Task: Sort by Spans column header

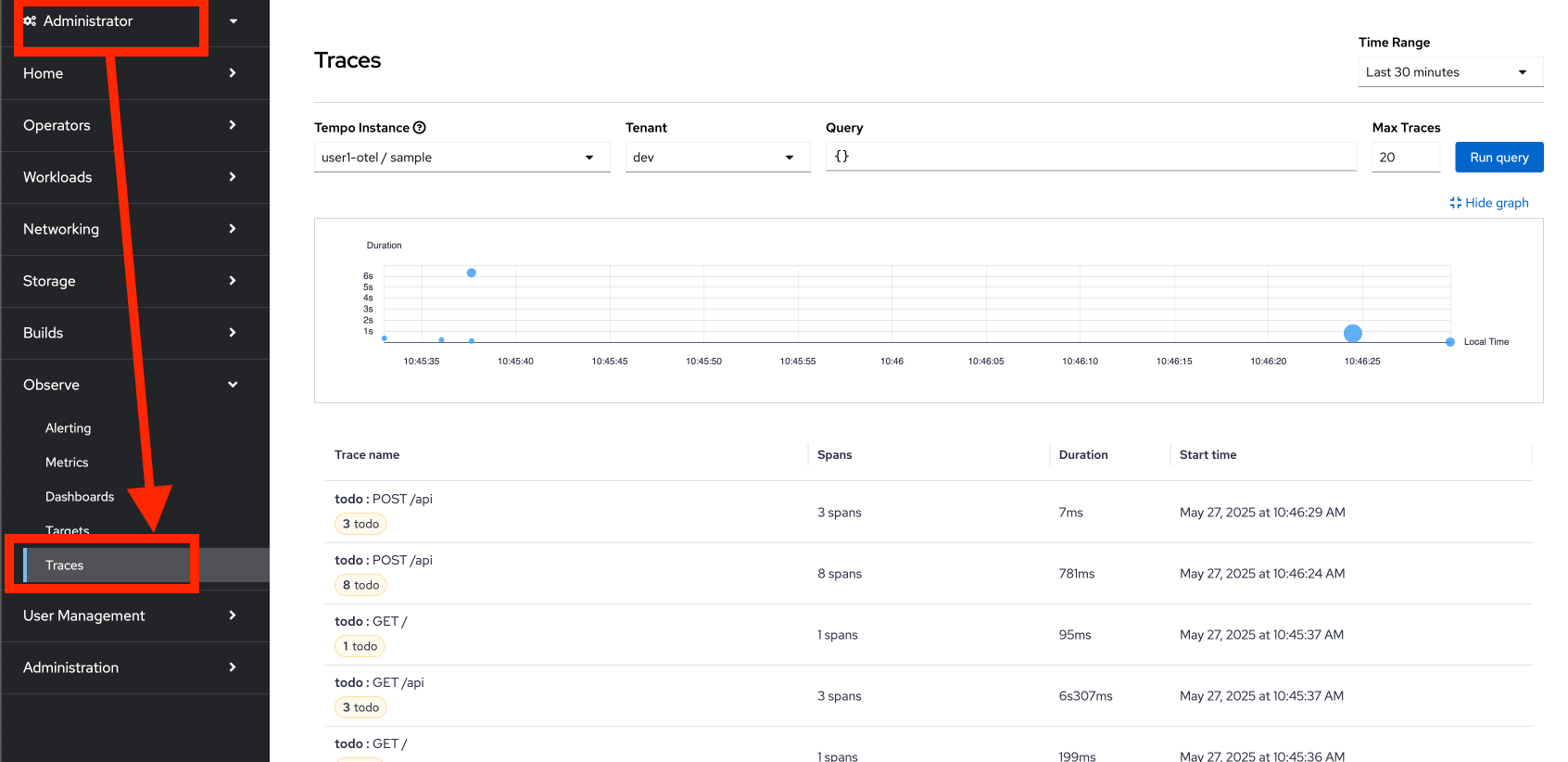Action: click(x=834, y=455)
